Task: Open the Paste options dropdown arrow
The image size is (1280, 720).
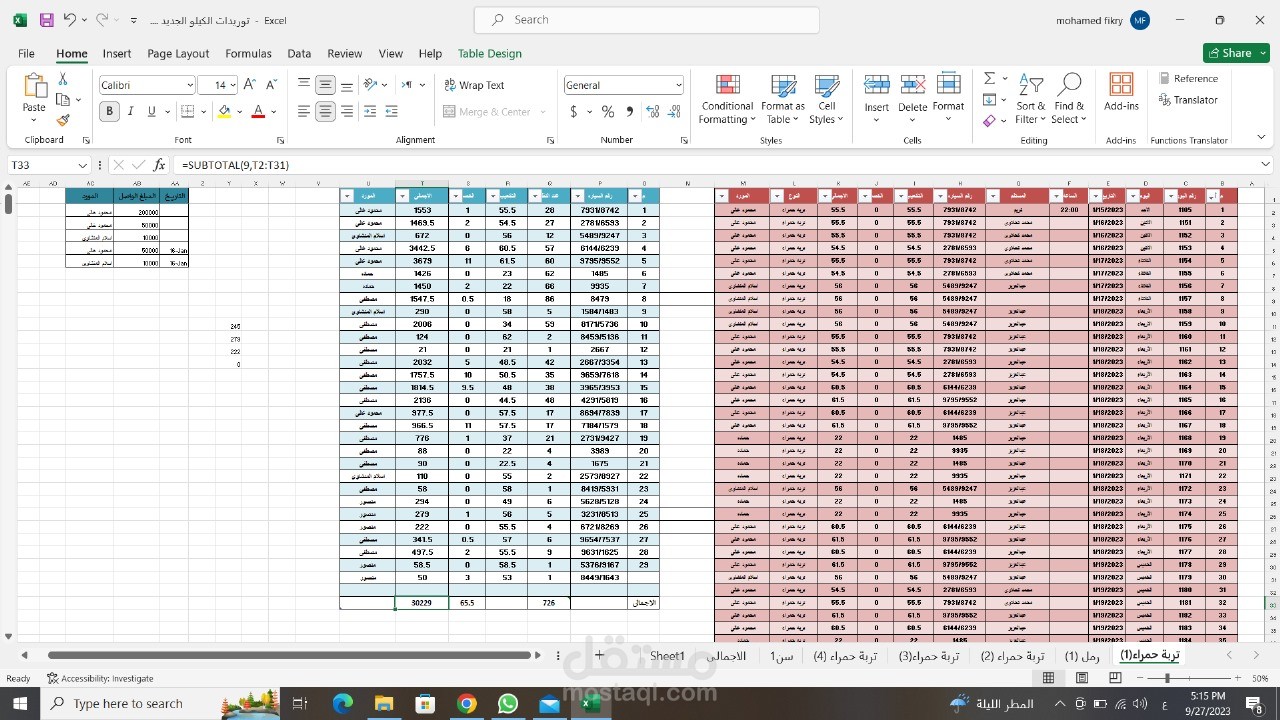Action: tap(34, 120)
